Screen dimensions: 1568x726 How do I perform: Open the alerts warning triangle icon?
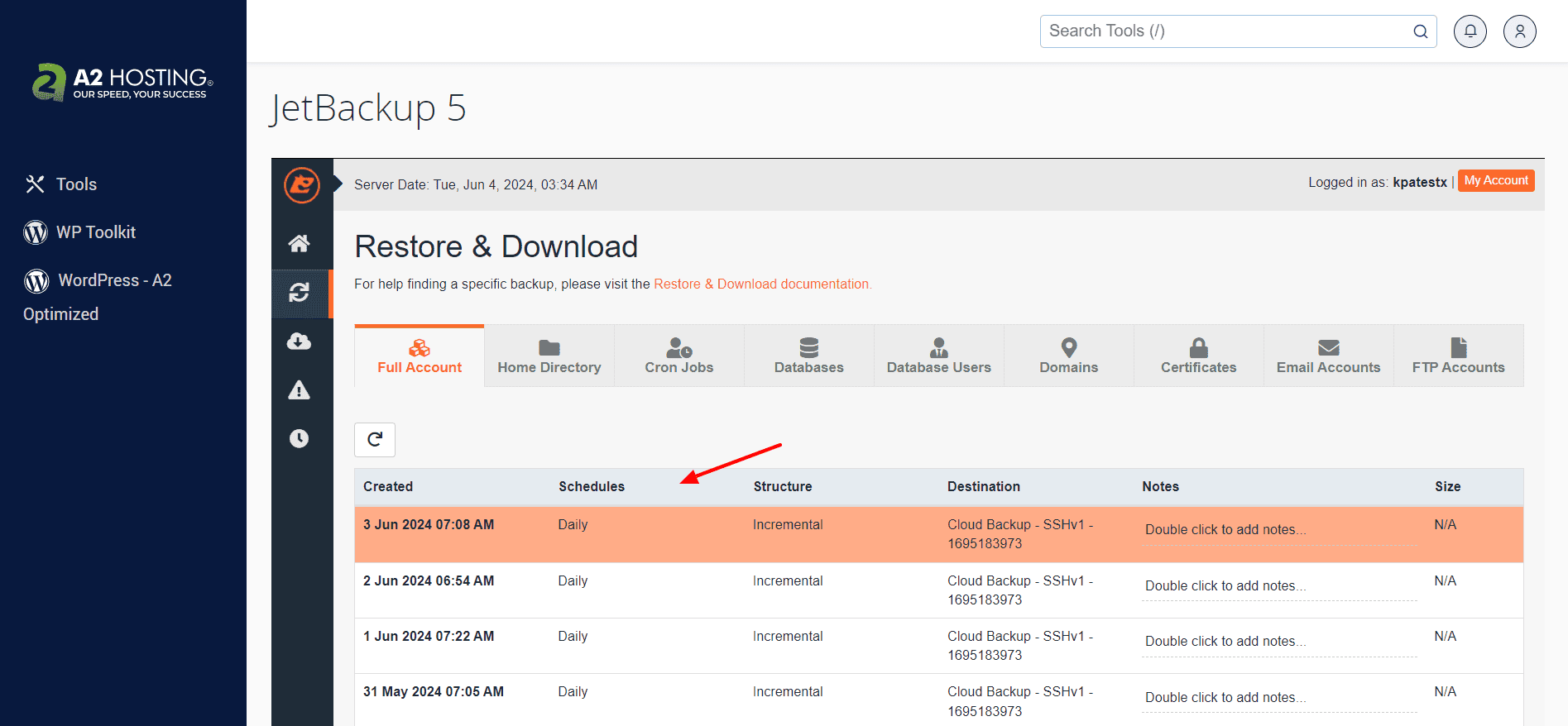coord(299,390)
